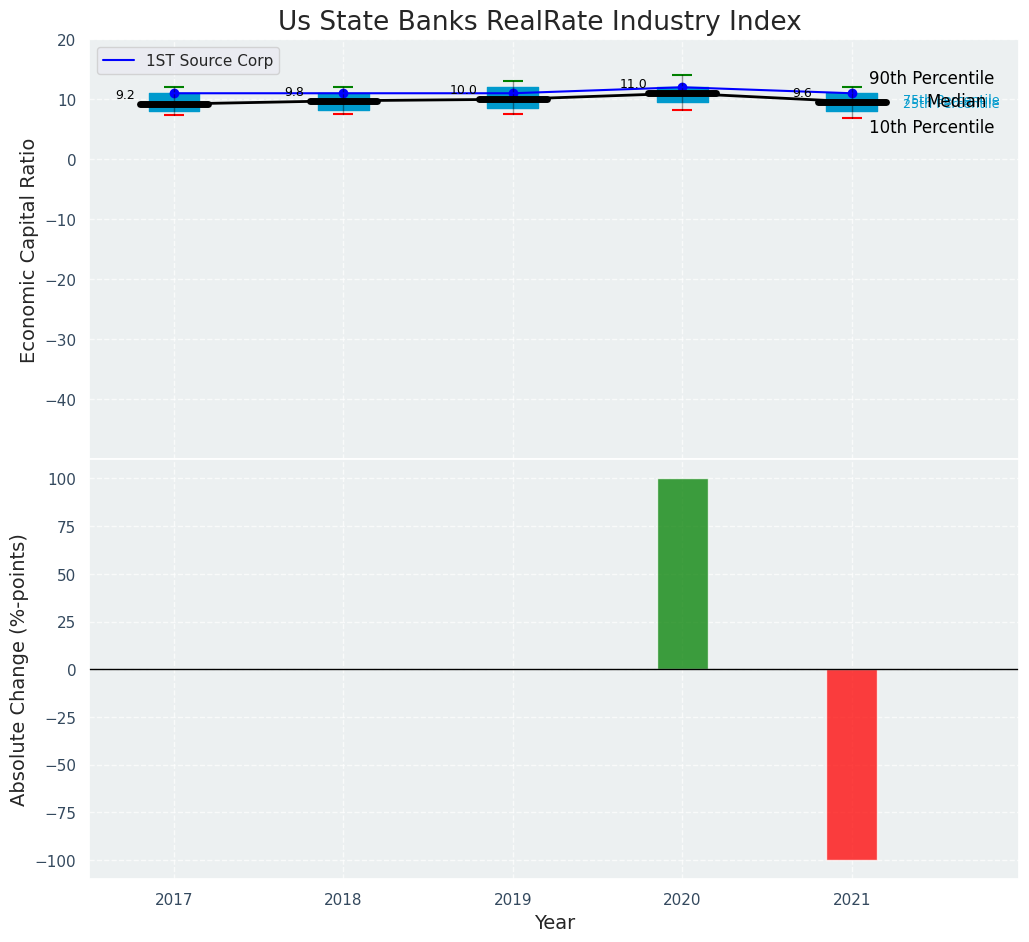Click the blue line sample in legend
This screenshot has width=1029, height=942.
pos(120,61)
